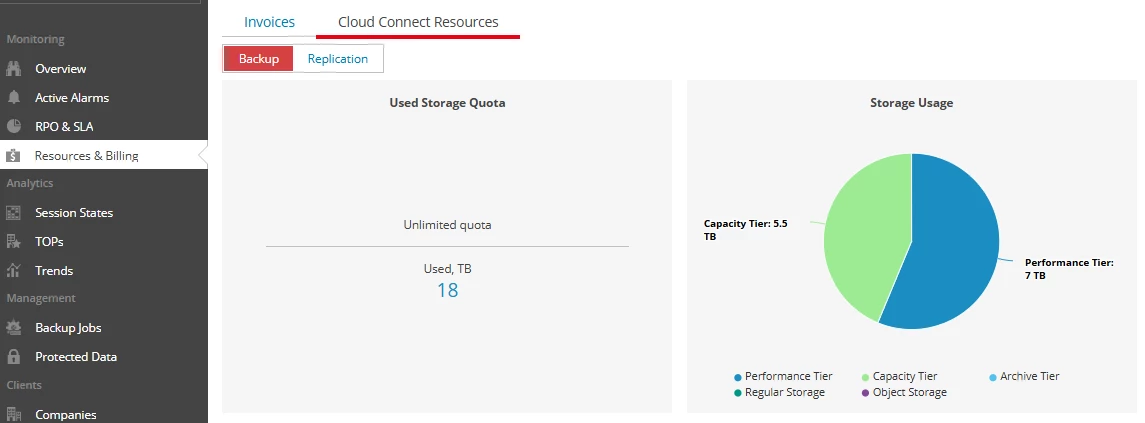This screenshot has width=1145, height=423.
Task: Switch to the Invoices tab
Action: click(269, 22)
